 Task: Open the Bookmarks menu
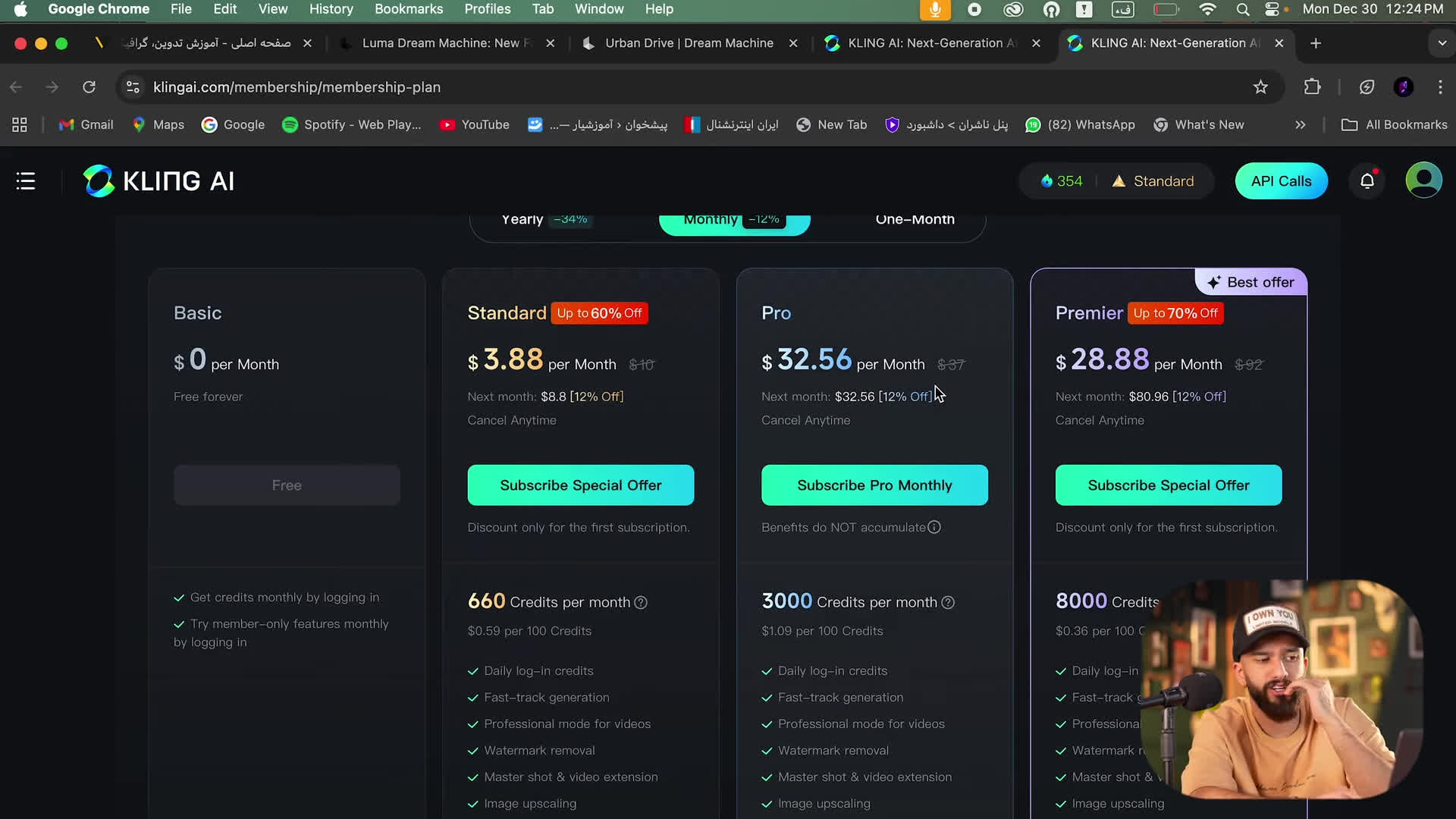[x=409, y=9]
